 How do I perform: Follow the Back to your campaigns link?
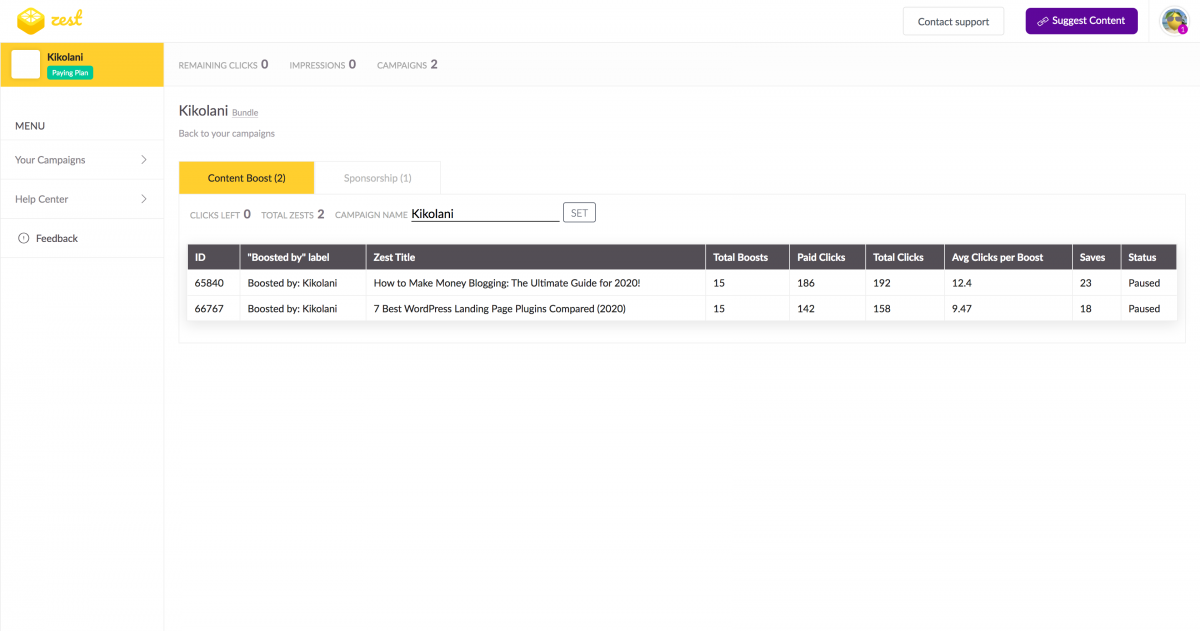(x=226, y=133)
